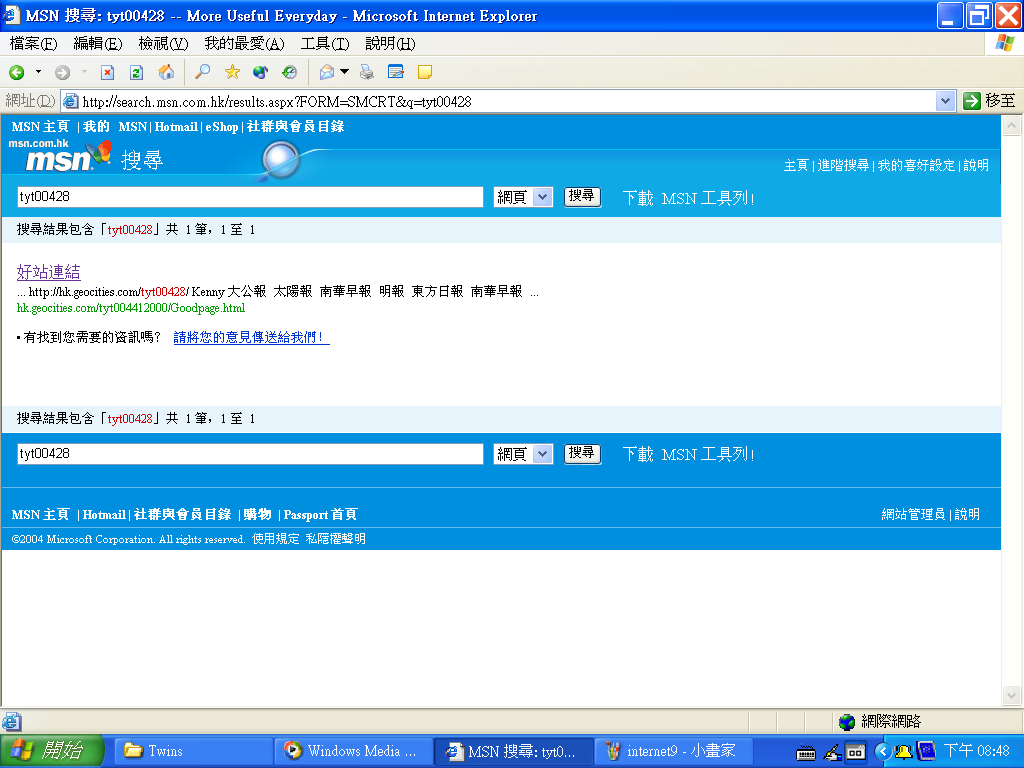Open the Media pane globe icon
Viewport: 1024px width, 768px height.
point(261,72)
